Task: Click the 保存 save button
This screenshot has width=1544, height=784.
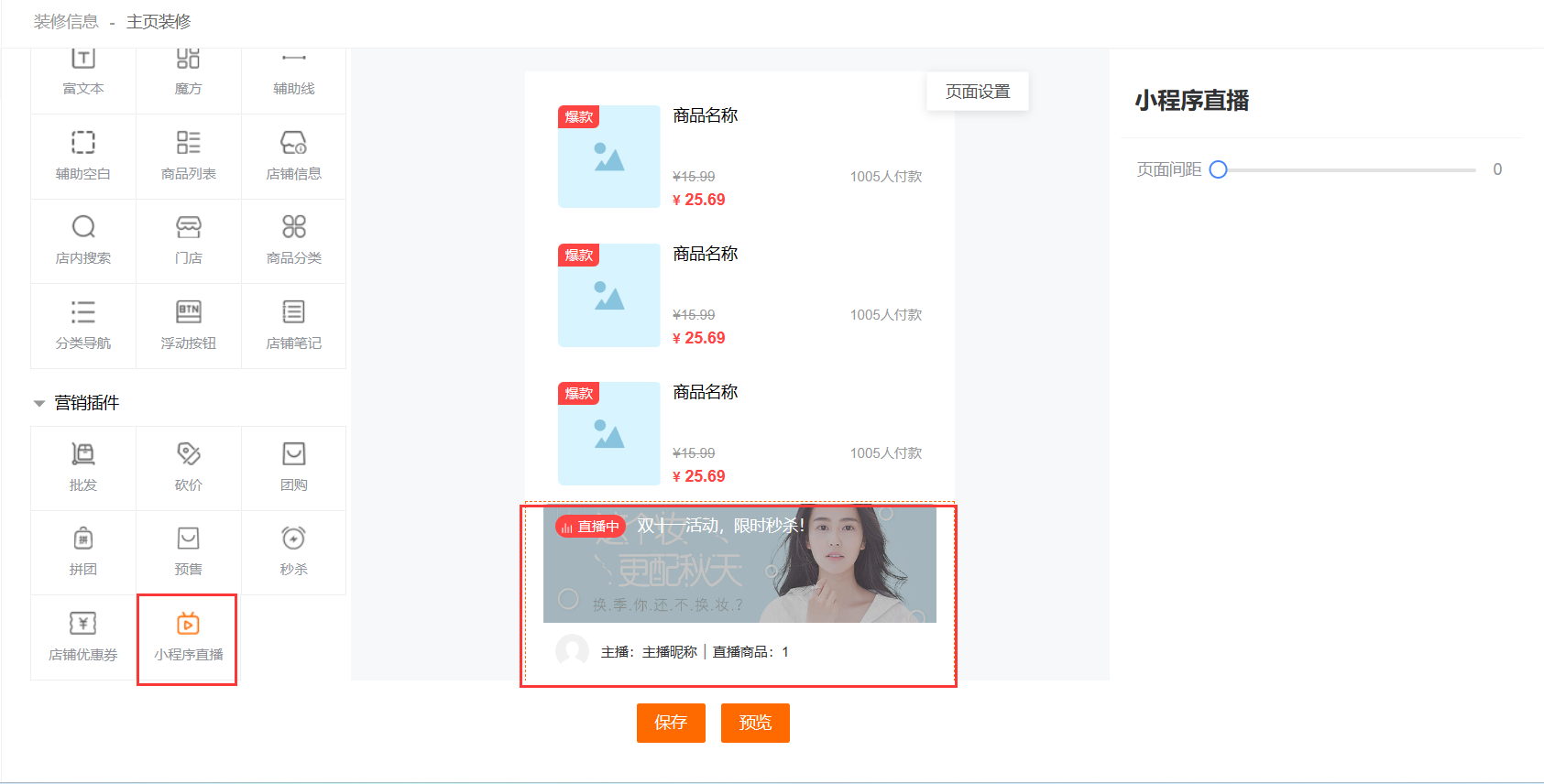Action: tap(671, 723)
